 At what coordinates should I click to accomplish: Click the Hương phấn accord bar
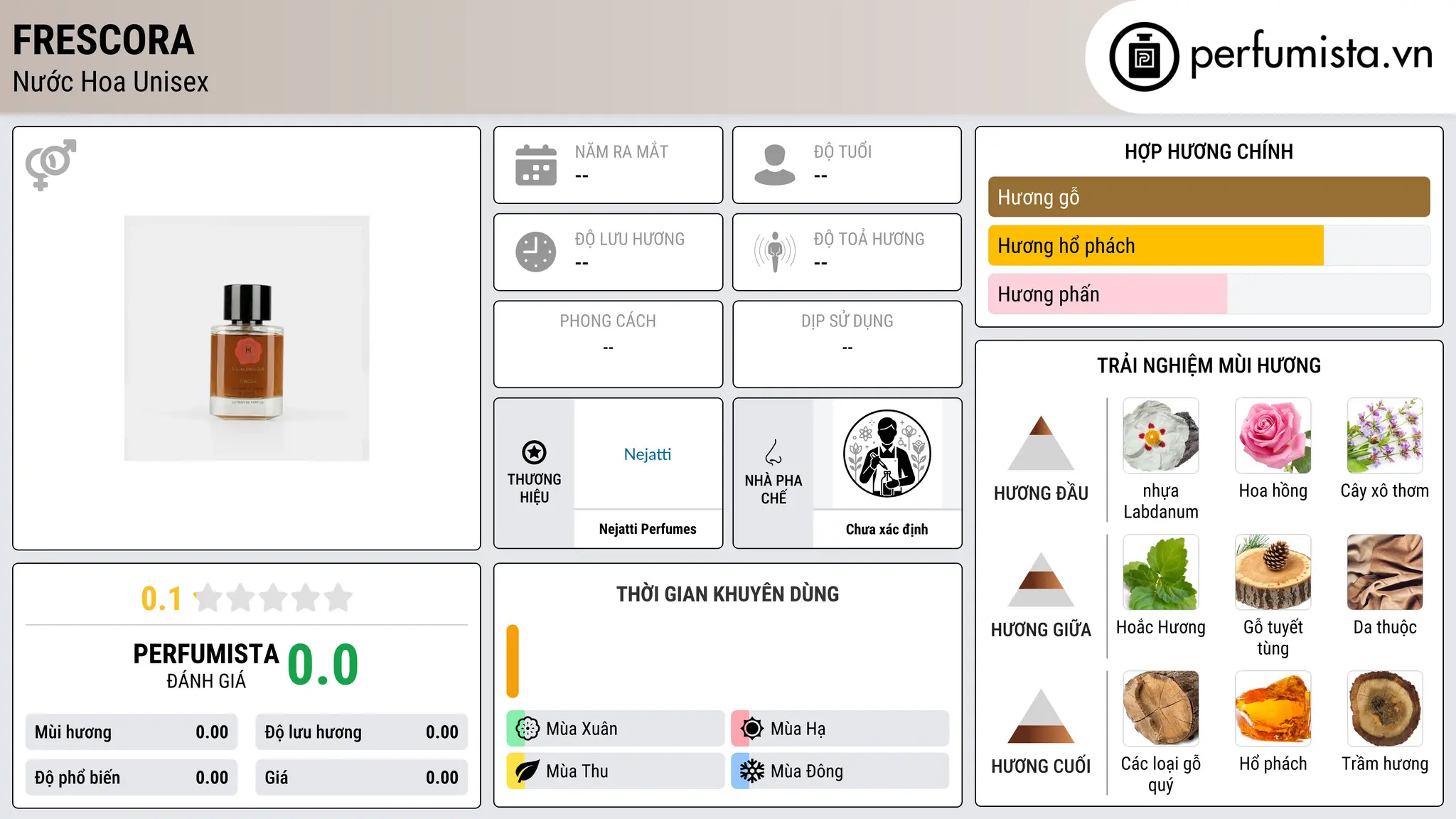1209,294
